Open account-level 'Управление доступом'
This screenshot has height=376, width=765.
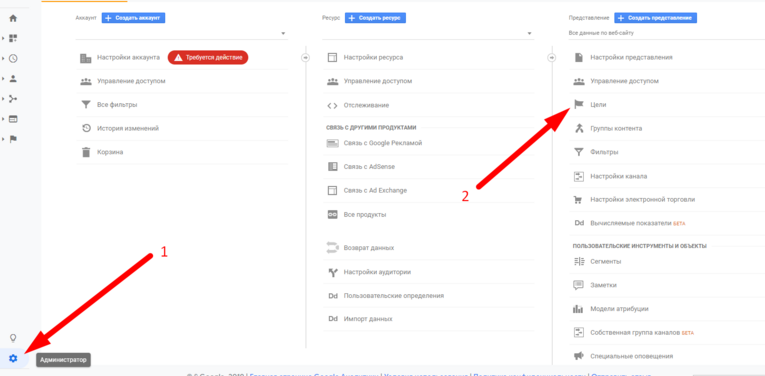click(x=131, y=81)
